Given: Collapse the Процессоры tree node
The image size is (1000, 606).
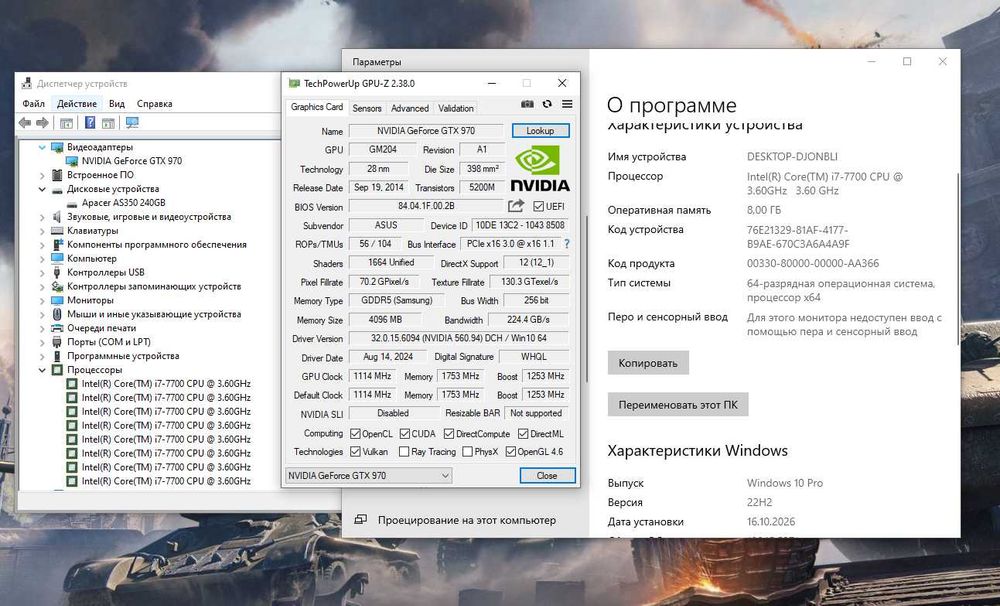Looking at the screenshot, I should (x=42, y=370).
